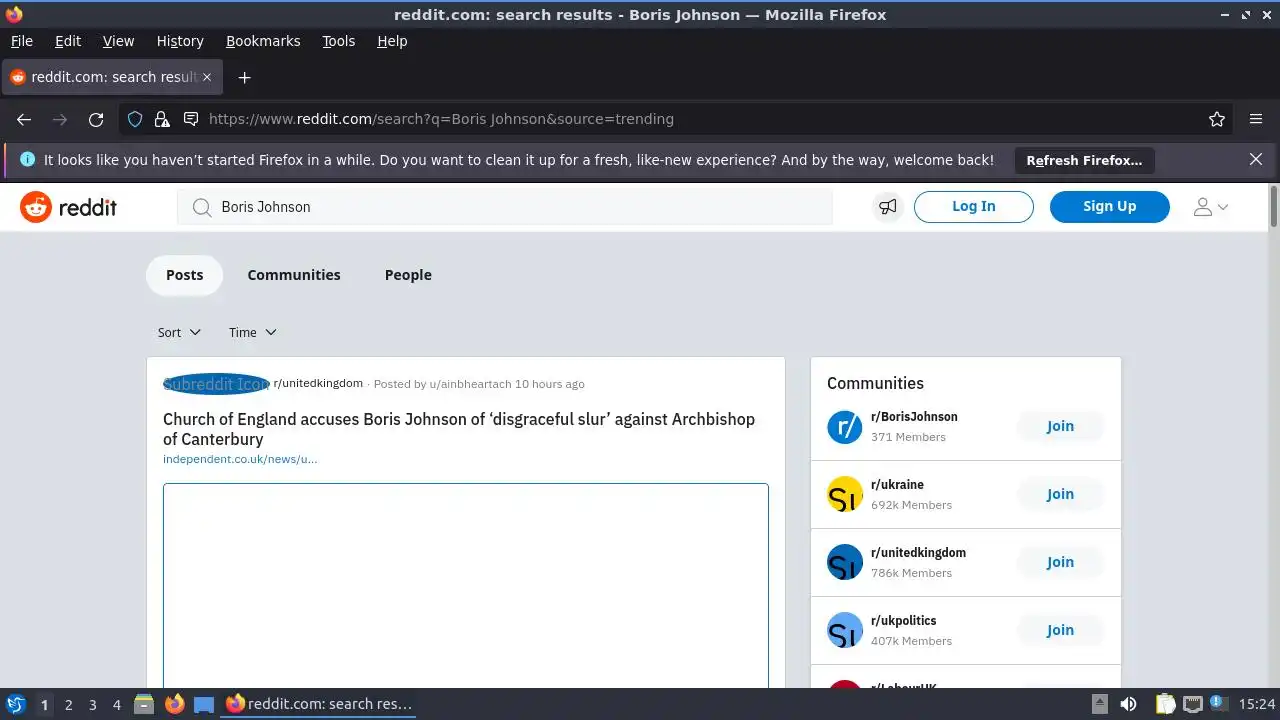
Task: Open a new tab with plus button
Action: (x=244, y=77)
